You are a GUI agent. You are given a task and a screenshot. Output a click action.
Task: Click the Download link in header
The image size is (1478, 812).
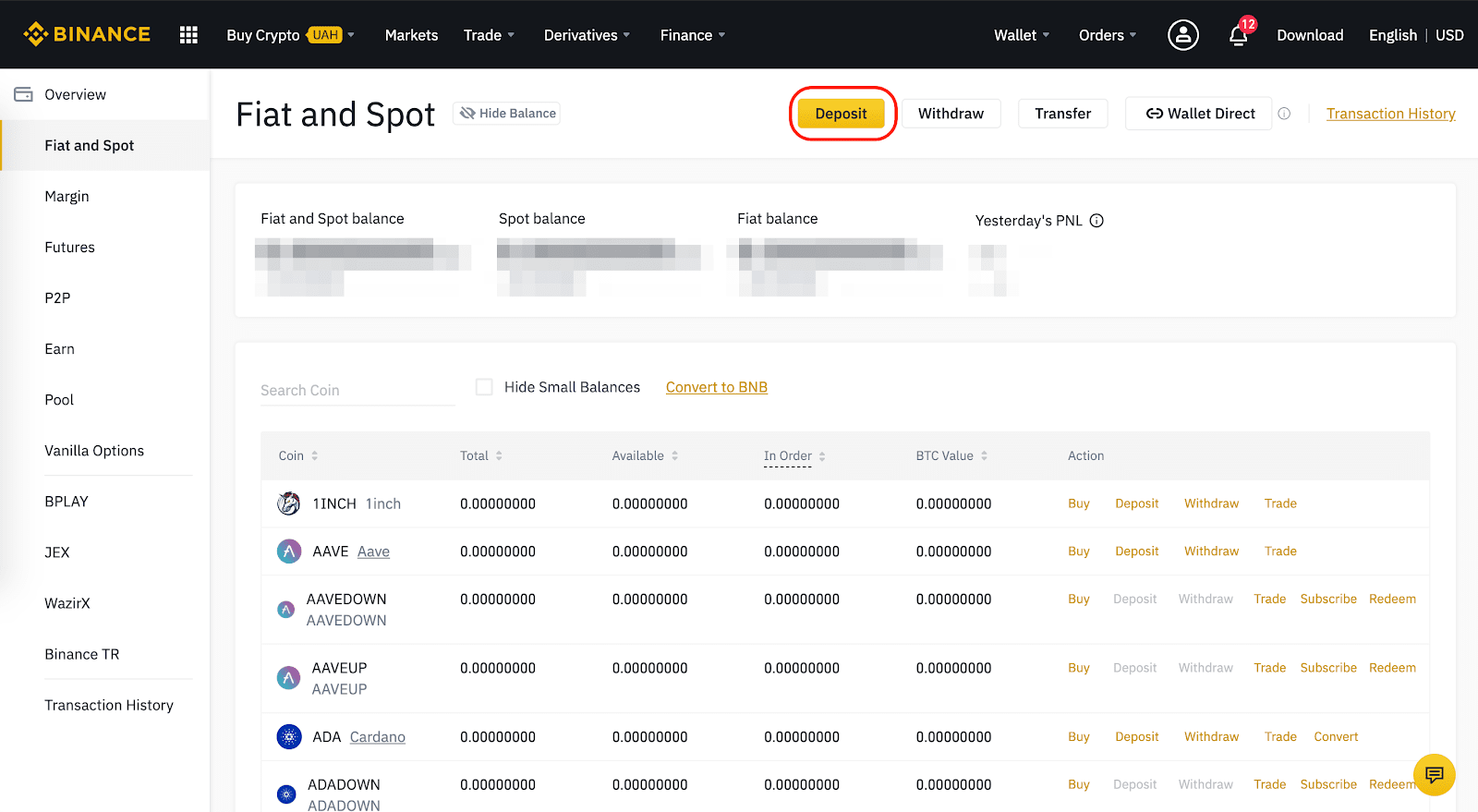[x=1310, y=35]
